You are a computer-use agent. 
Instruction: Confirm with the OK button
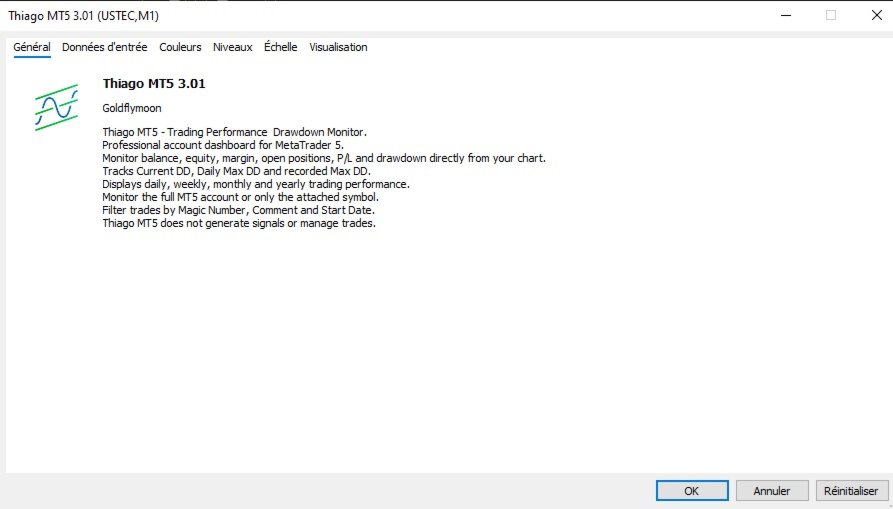(692, 491)
